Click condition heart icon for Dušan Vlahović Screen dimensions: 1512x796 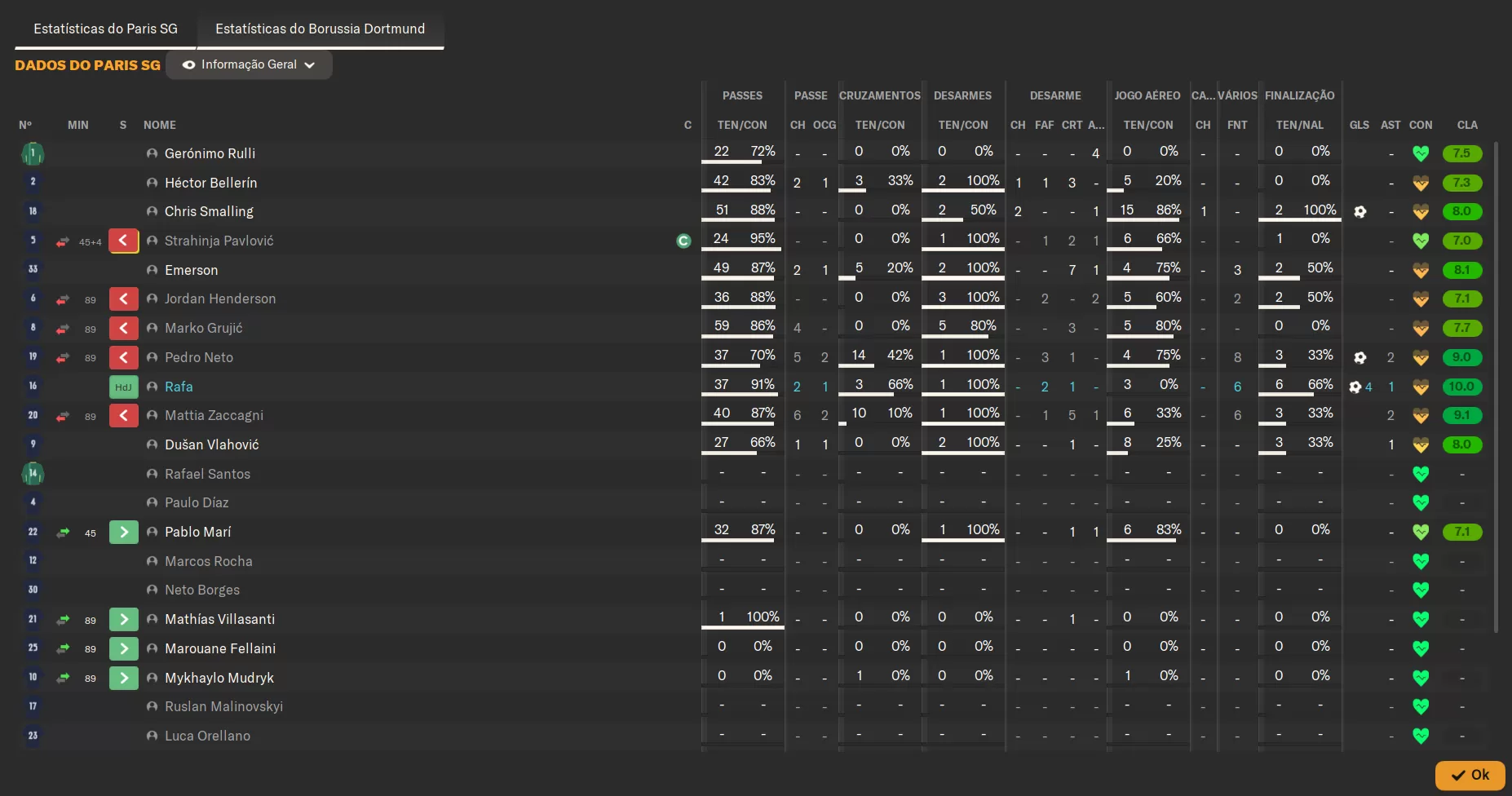[x=1421, y=444]
